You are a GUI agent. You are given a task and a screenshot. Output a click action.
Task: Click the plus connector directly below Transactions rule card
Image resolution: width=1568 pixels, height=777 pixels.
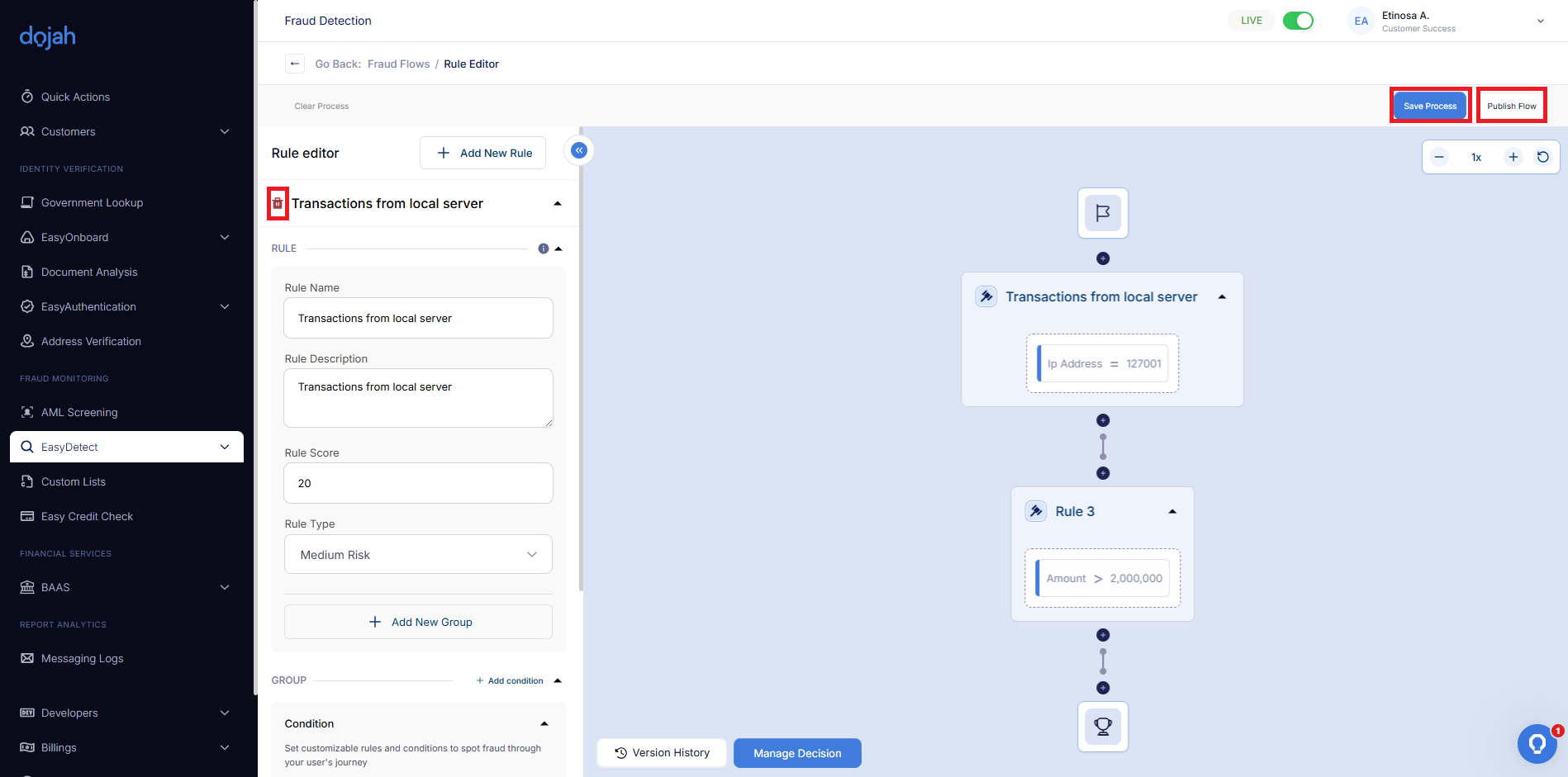(1103, 420)
